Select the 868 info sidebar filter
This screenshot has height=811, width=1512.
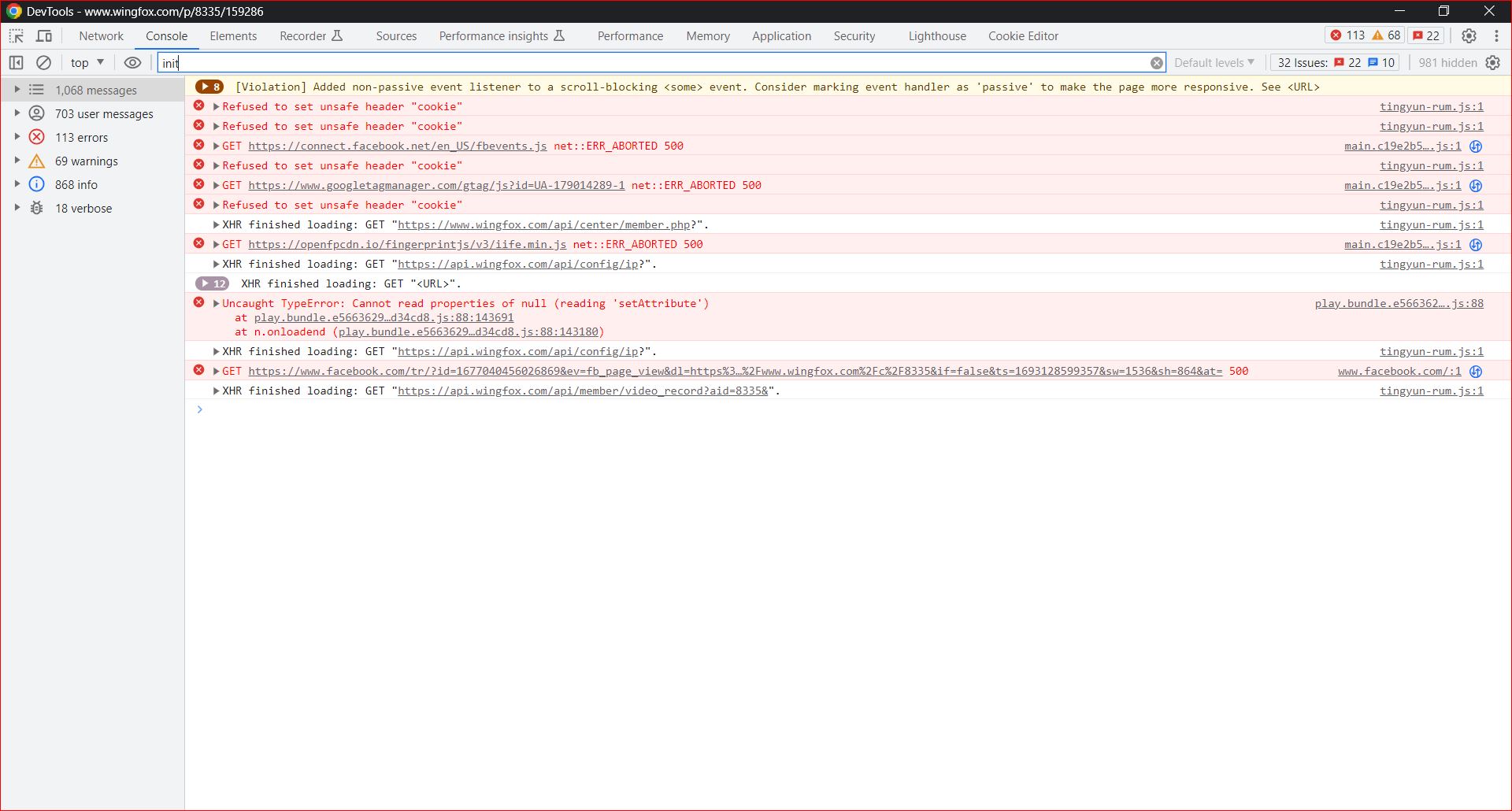tap(93, 185)
